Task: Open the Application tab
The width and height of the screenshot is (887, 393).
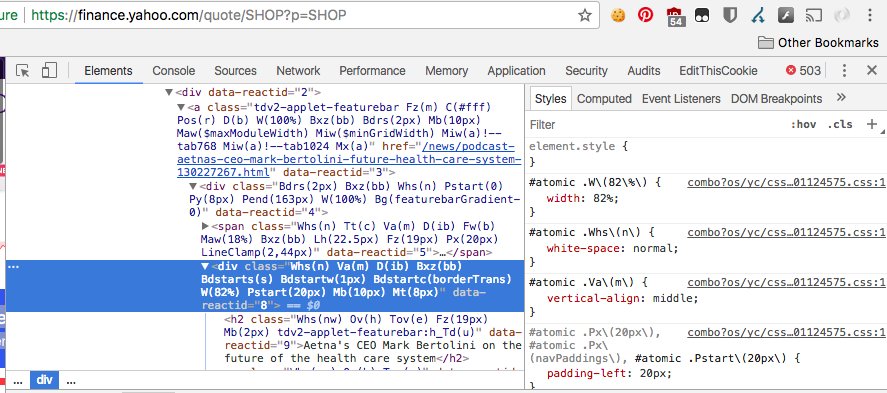Action: 516,71
